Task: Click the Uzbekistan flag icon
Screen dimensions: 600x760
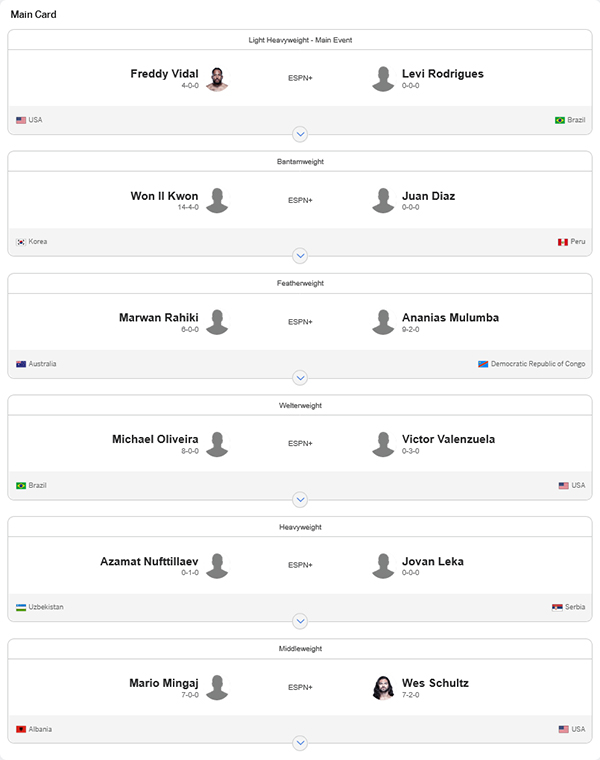Action: tap(21, 607)
